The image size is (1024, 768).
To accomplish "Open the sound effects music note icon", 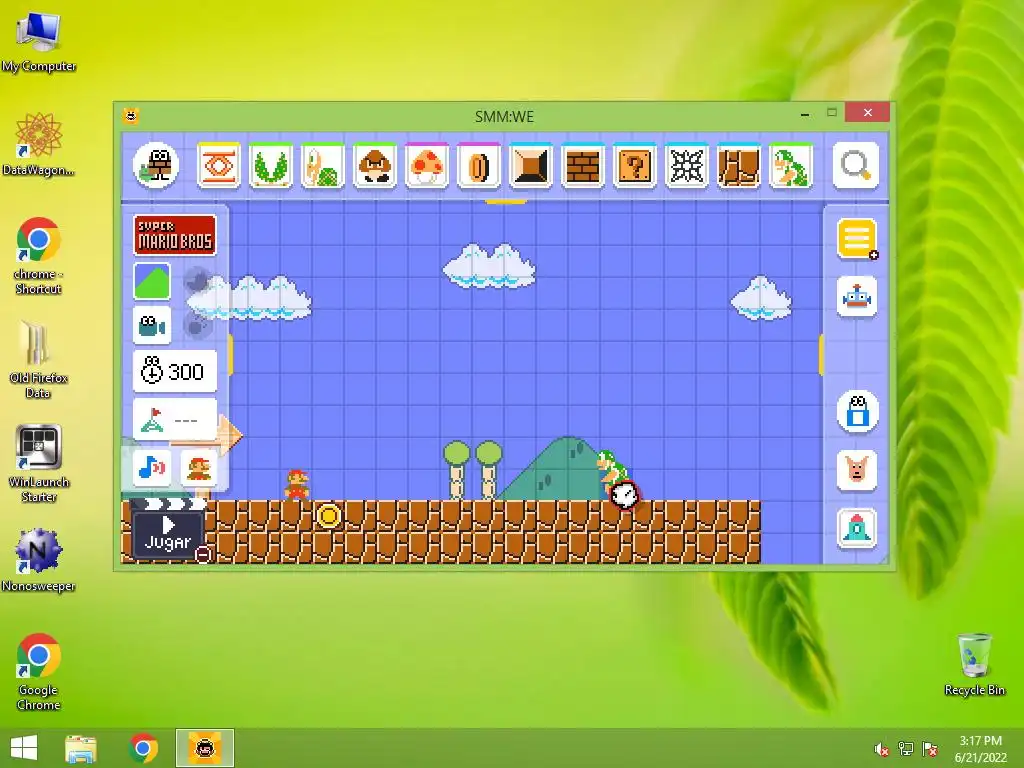I will click(152, 468).
